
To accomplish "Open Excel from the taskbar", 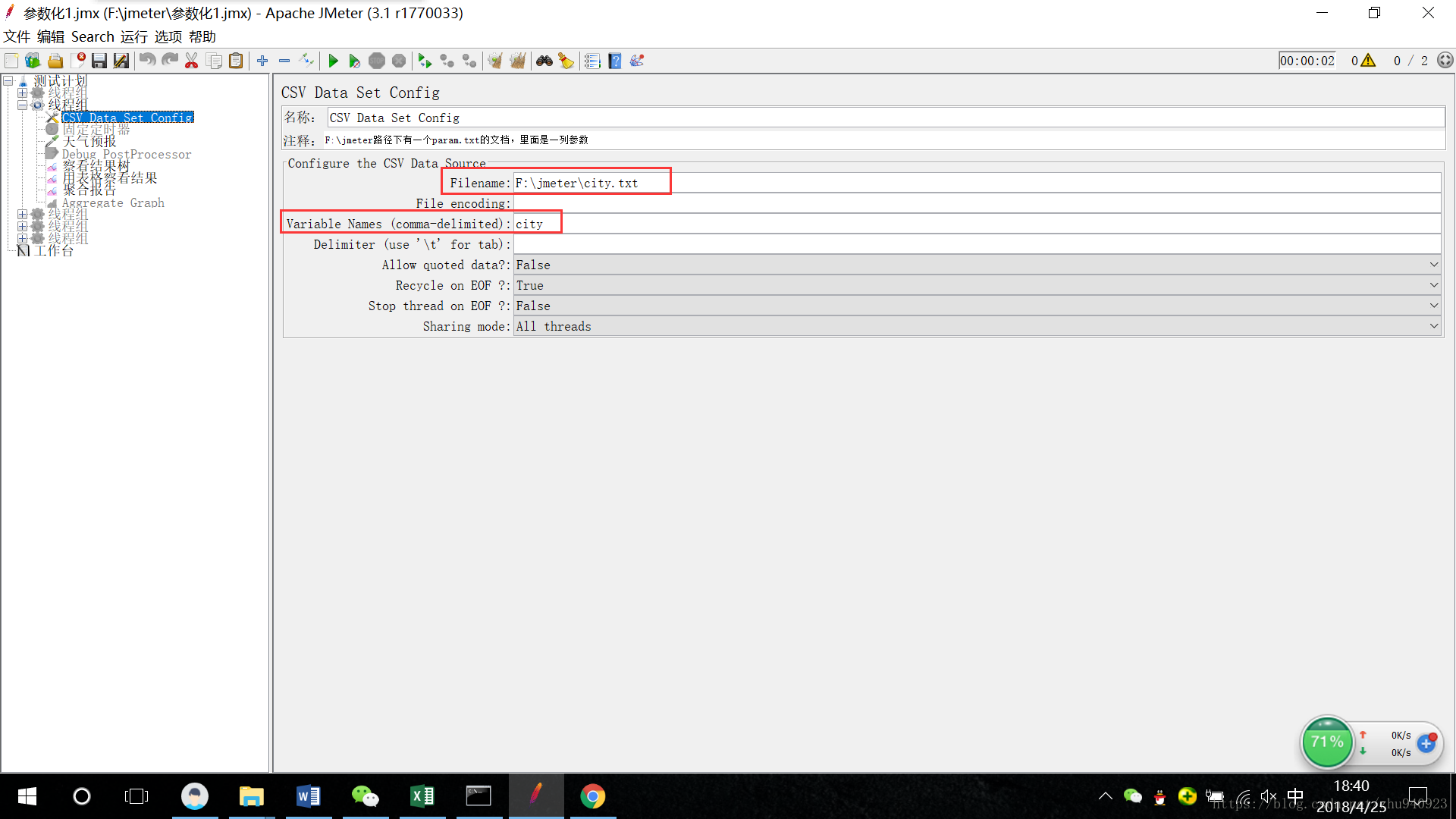I will pyautogui.click(x=422, y=796).
